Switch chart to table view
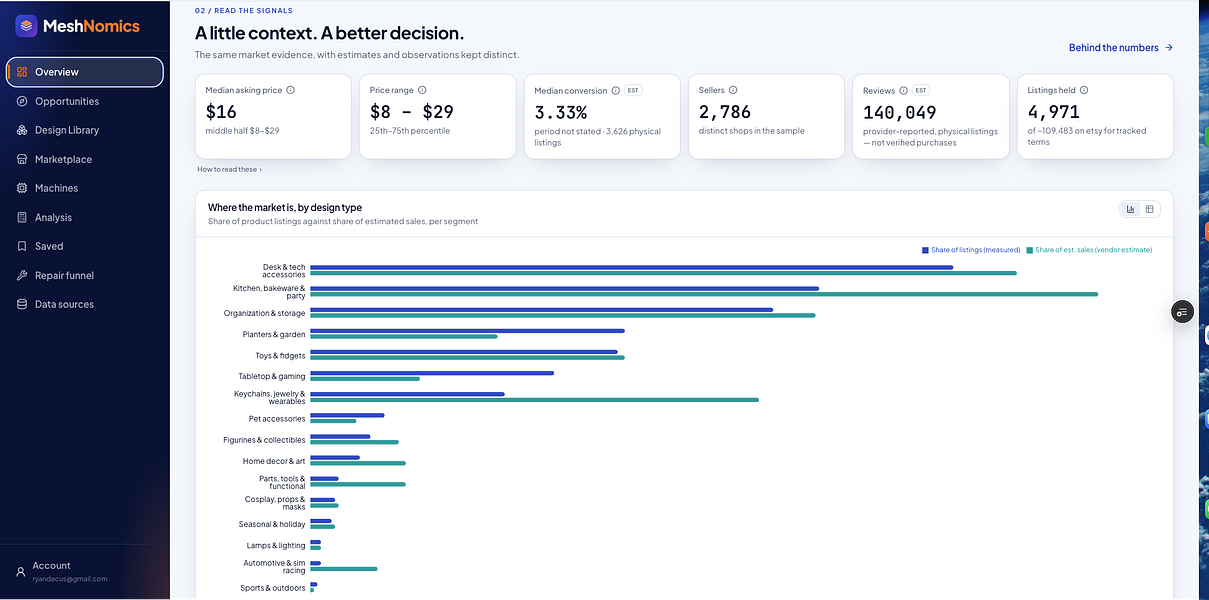 coord(1150,209)
